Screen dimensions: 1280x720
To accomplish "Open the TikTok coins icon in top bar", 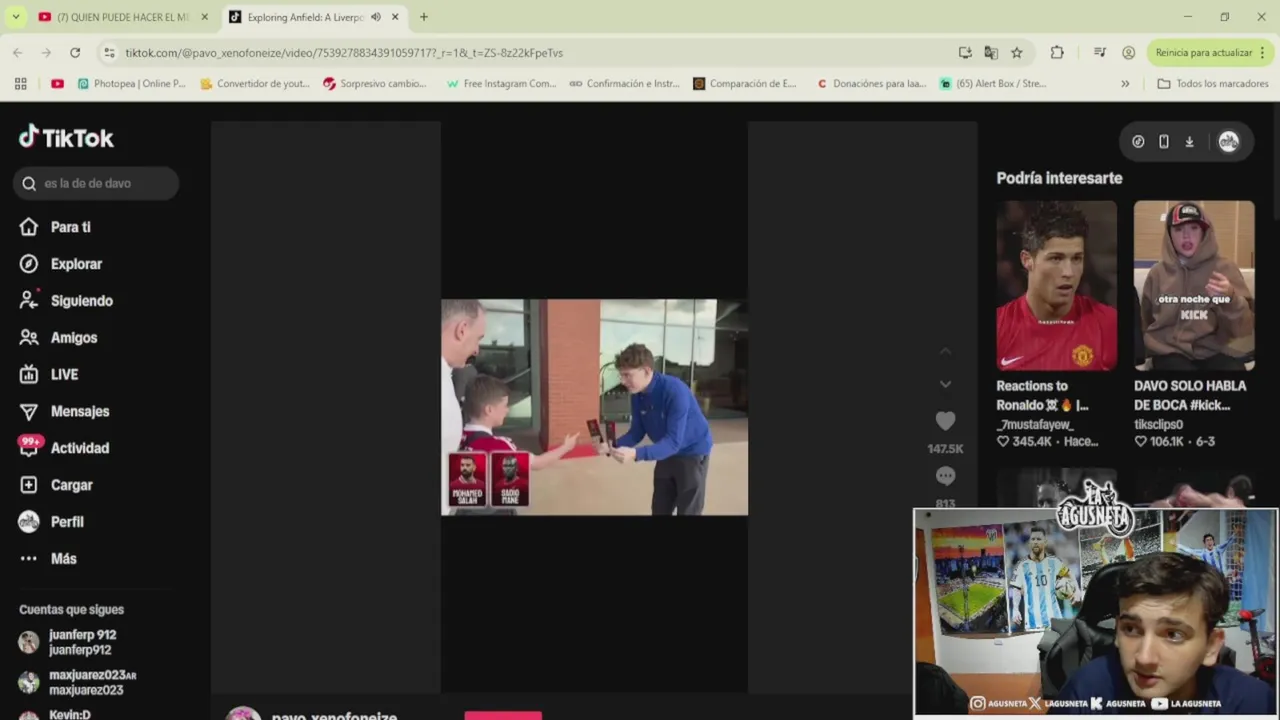I will click(x=1138, y=142).
